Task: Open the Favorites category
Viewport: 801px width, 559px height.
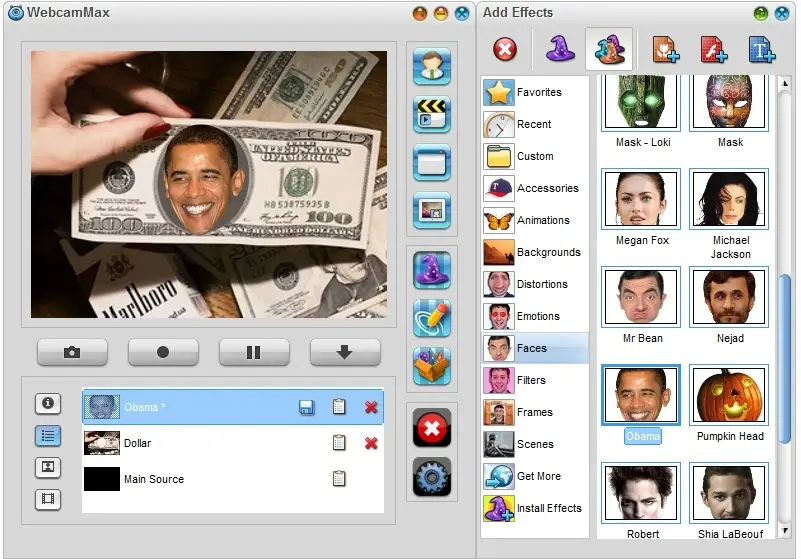Action: [535, 92]
